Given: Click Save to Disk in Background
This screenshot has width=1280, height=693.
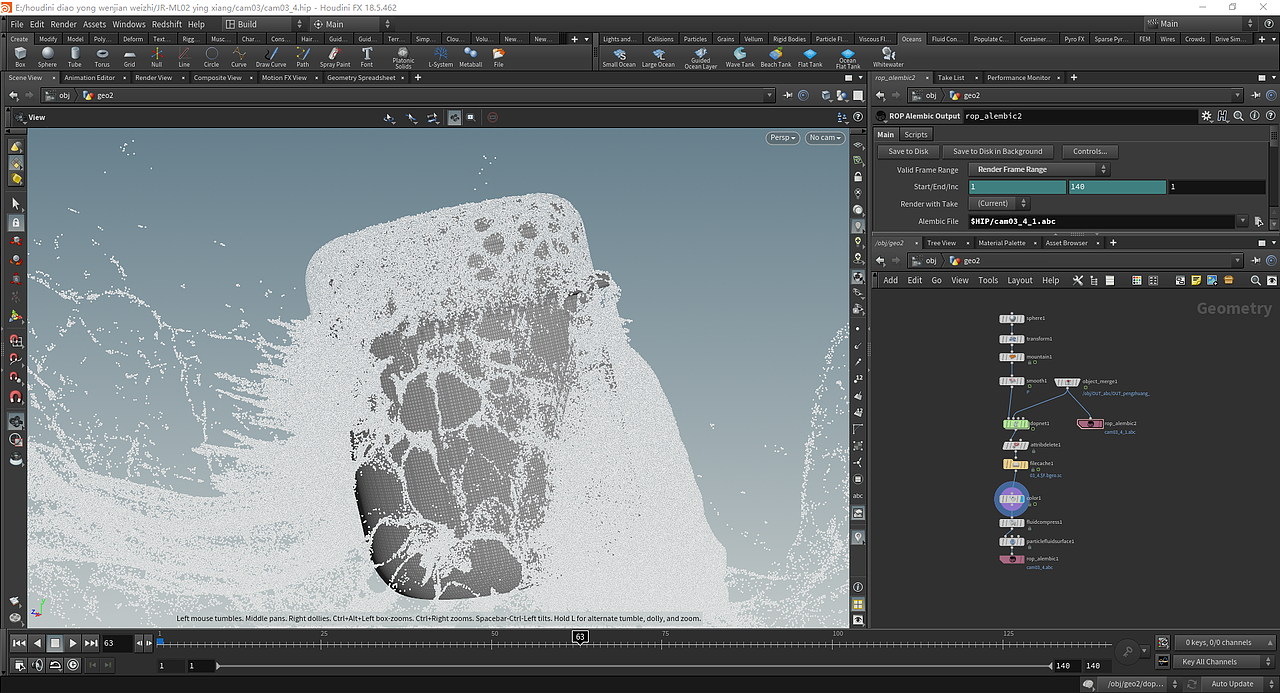Looking at the screenshot, I should pyautogui.click(x=997, y=152).
